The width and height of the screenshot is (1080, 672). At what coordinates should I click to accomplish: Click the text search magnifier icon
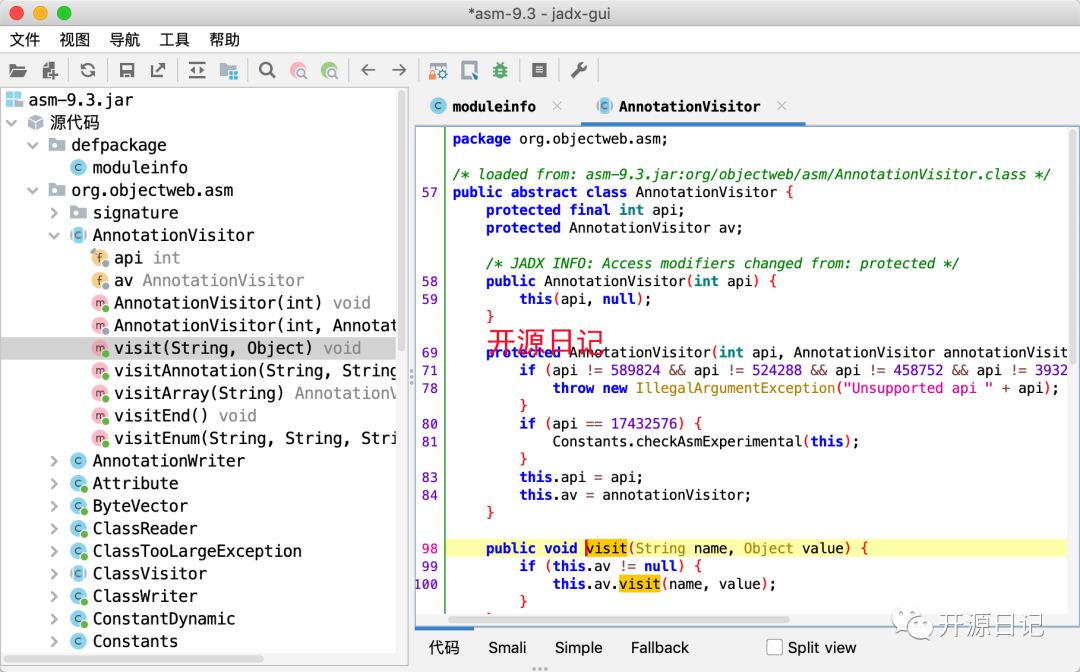tap(267, 70)
